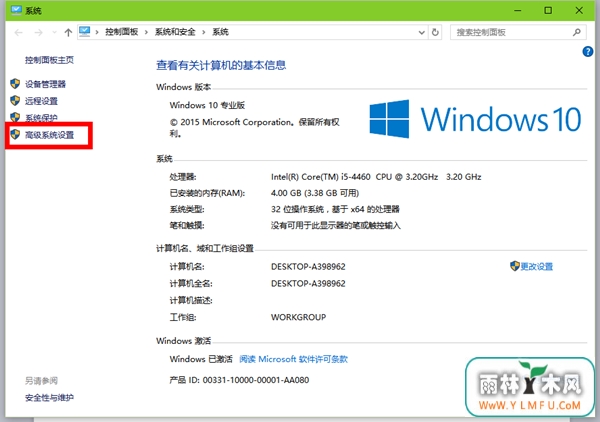This screenshot has height=422, width=600.
Task: Click the forward navigation arrow
Action: [38, 33]
